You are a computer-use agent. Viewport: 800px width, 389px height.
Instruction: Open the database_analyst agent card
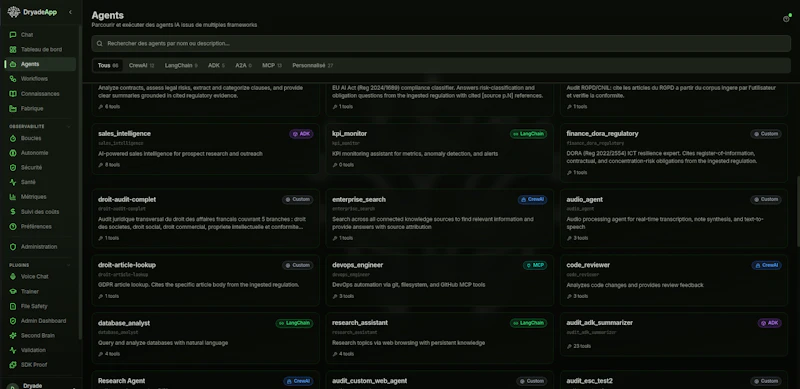tap(206, 338)
